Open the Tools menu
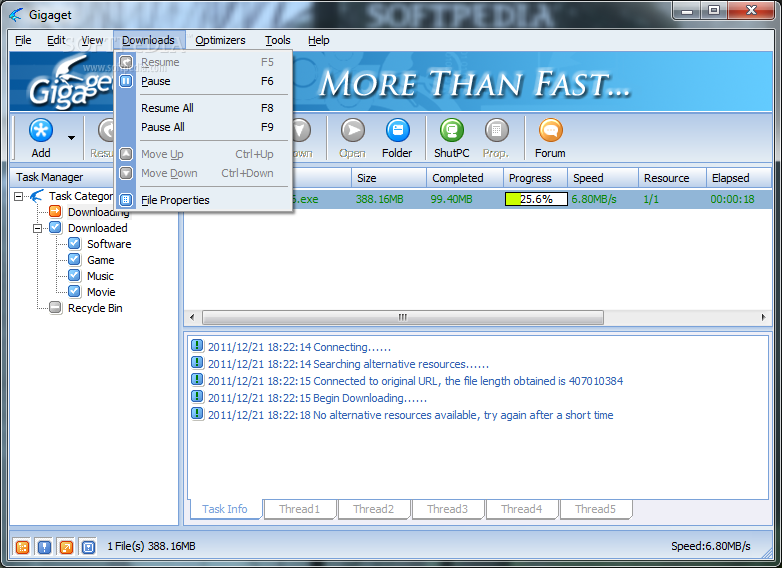The width and height of the screenshot is (782, 568). tap(278, 40)
